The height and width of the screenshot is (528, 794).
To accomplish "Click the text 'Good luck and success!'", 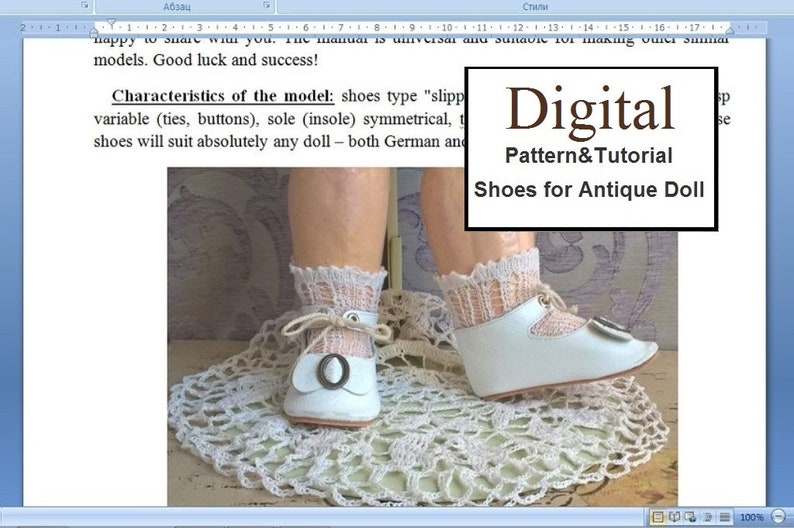I will [235, 60].
